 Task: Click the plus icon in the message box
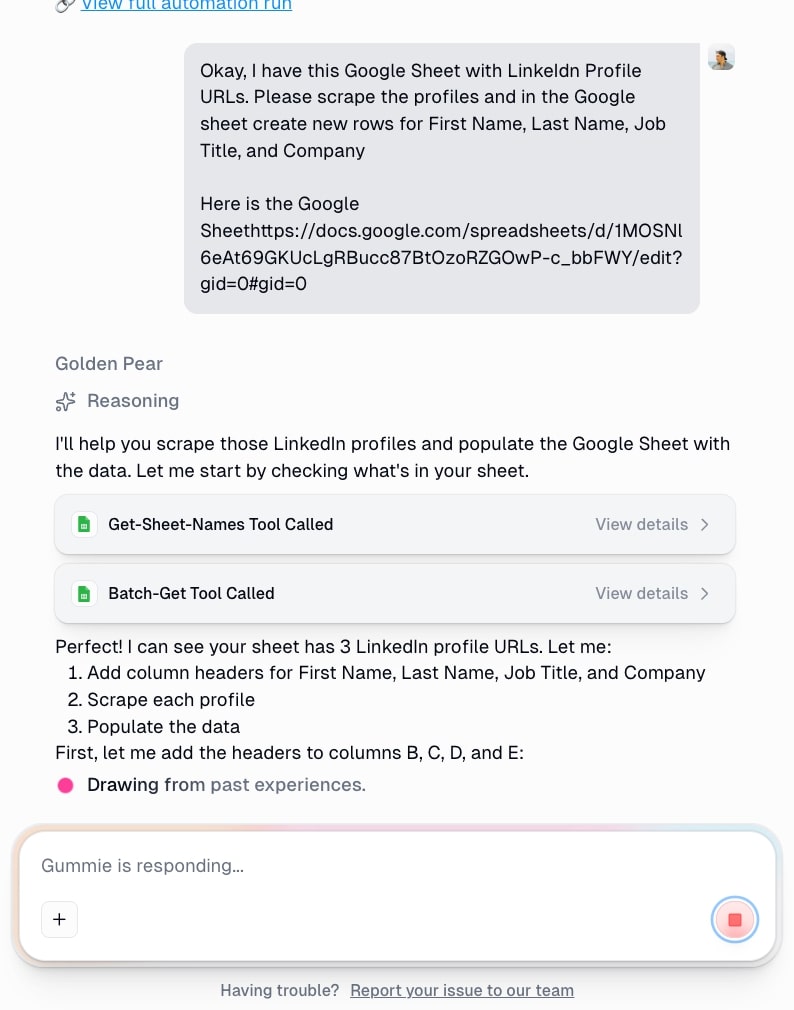coord(59,919)
